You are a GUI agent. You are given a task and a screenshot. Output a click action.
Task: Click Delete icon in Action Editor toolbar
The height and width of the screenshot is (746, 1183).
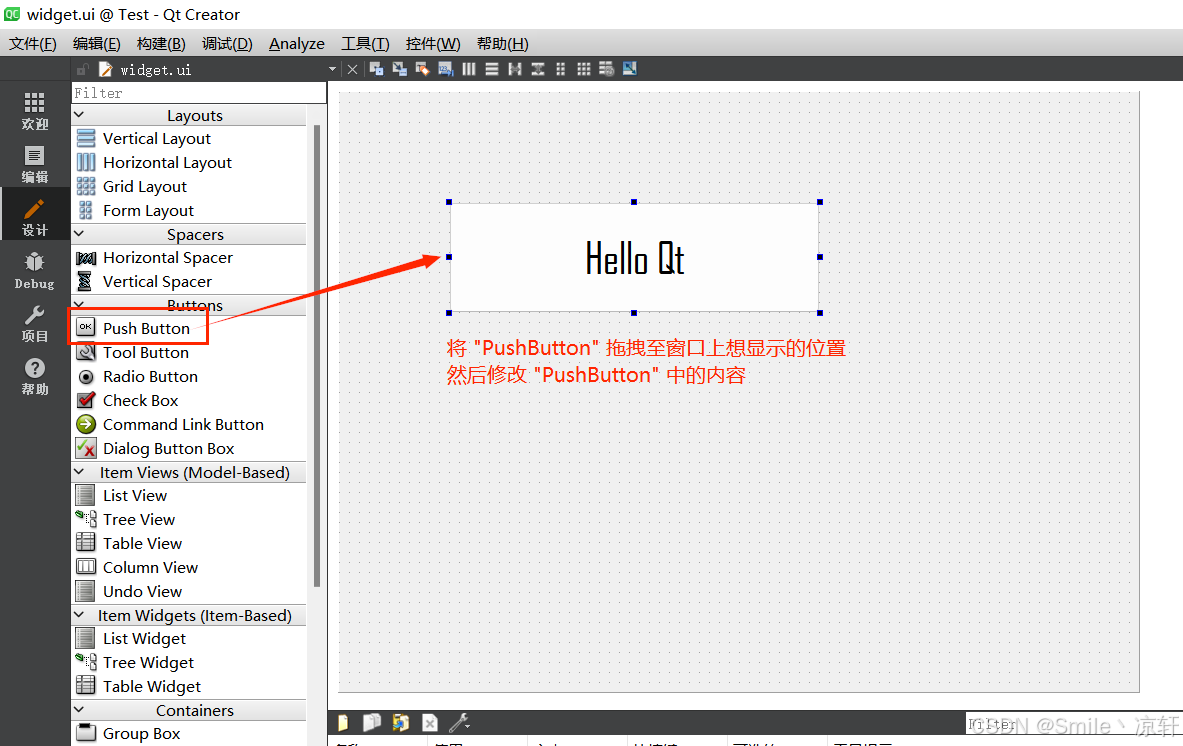429,723
